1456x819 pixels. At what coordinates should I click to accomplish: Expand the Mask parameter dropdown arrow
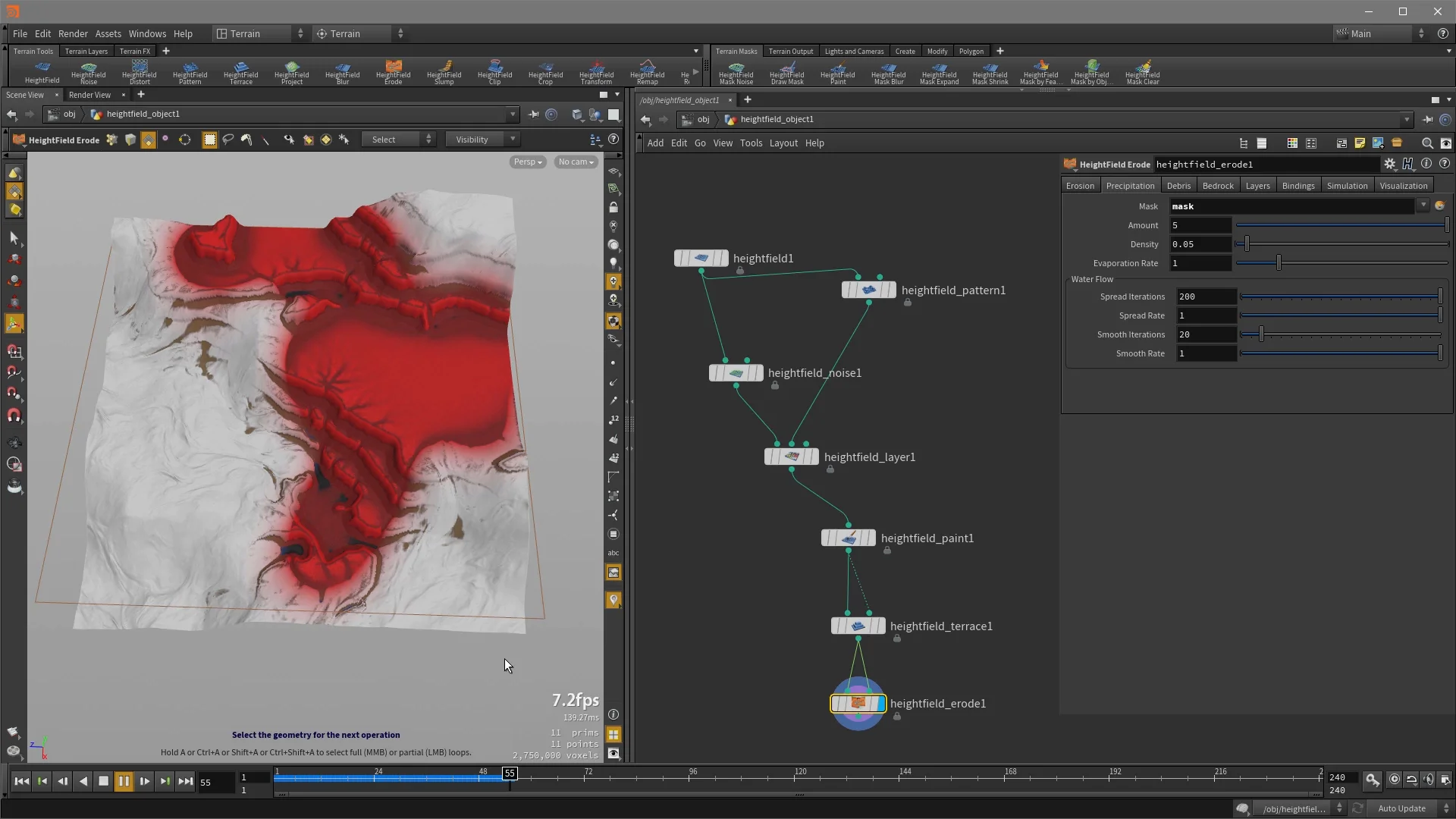[x=1423, y=206]
